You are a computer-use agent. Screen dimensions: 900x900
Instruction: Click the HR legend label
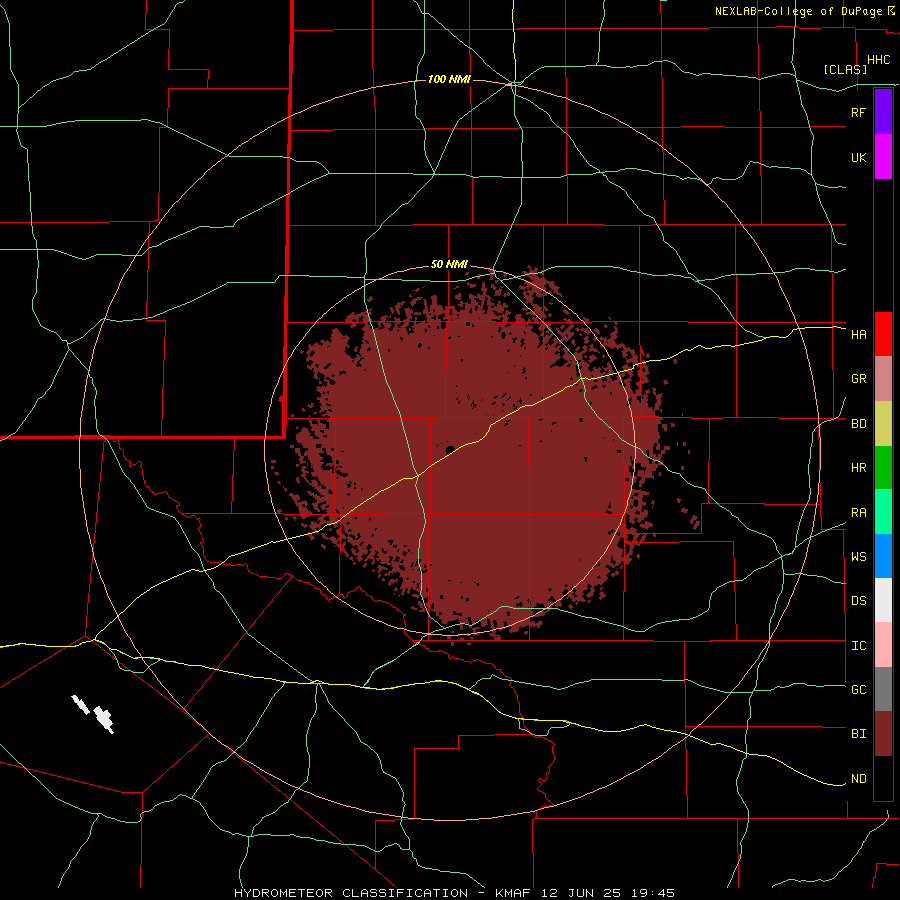coord(858,468)
